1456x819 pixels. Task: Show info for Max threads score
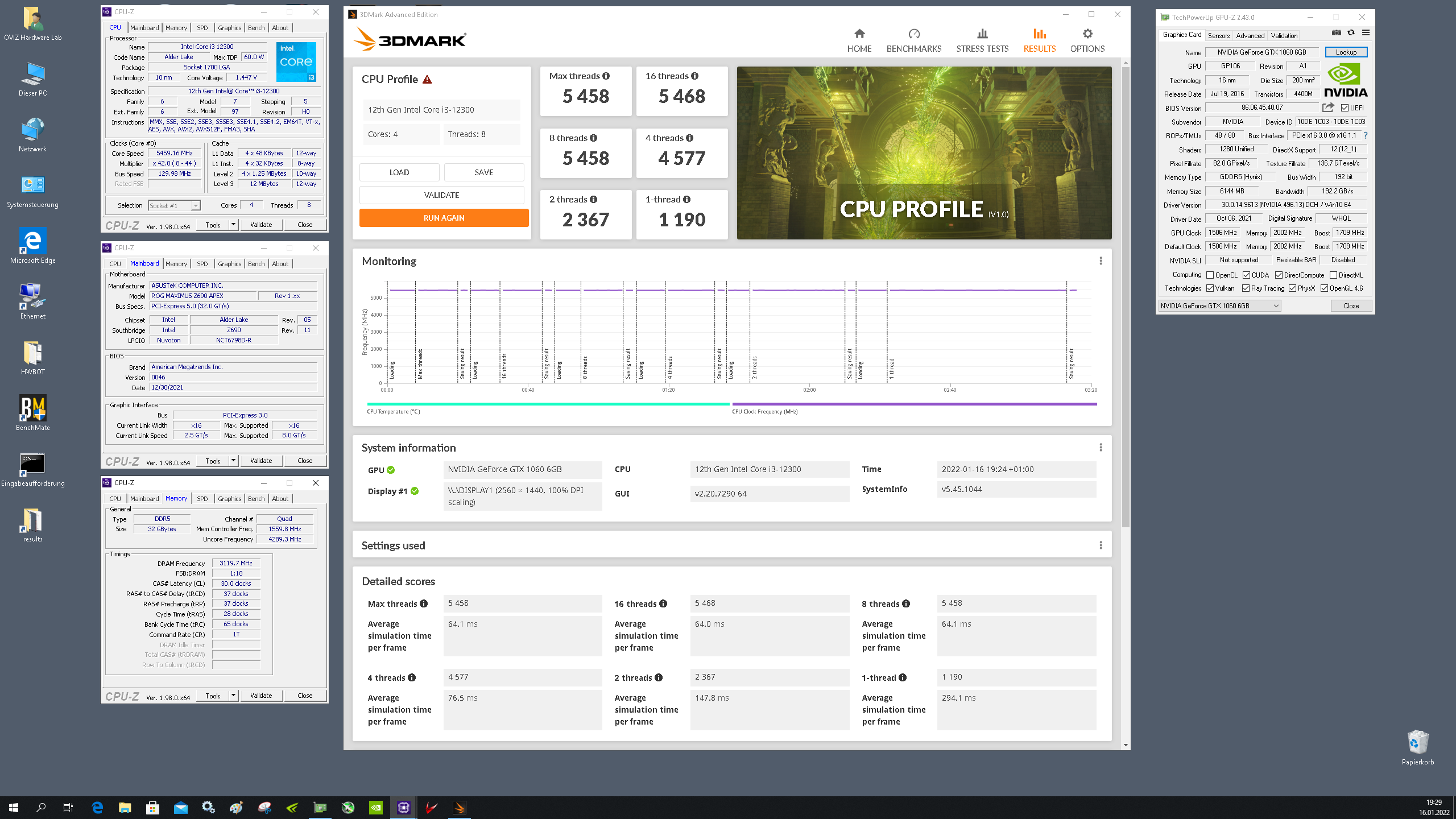pos(606,76)
